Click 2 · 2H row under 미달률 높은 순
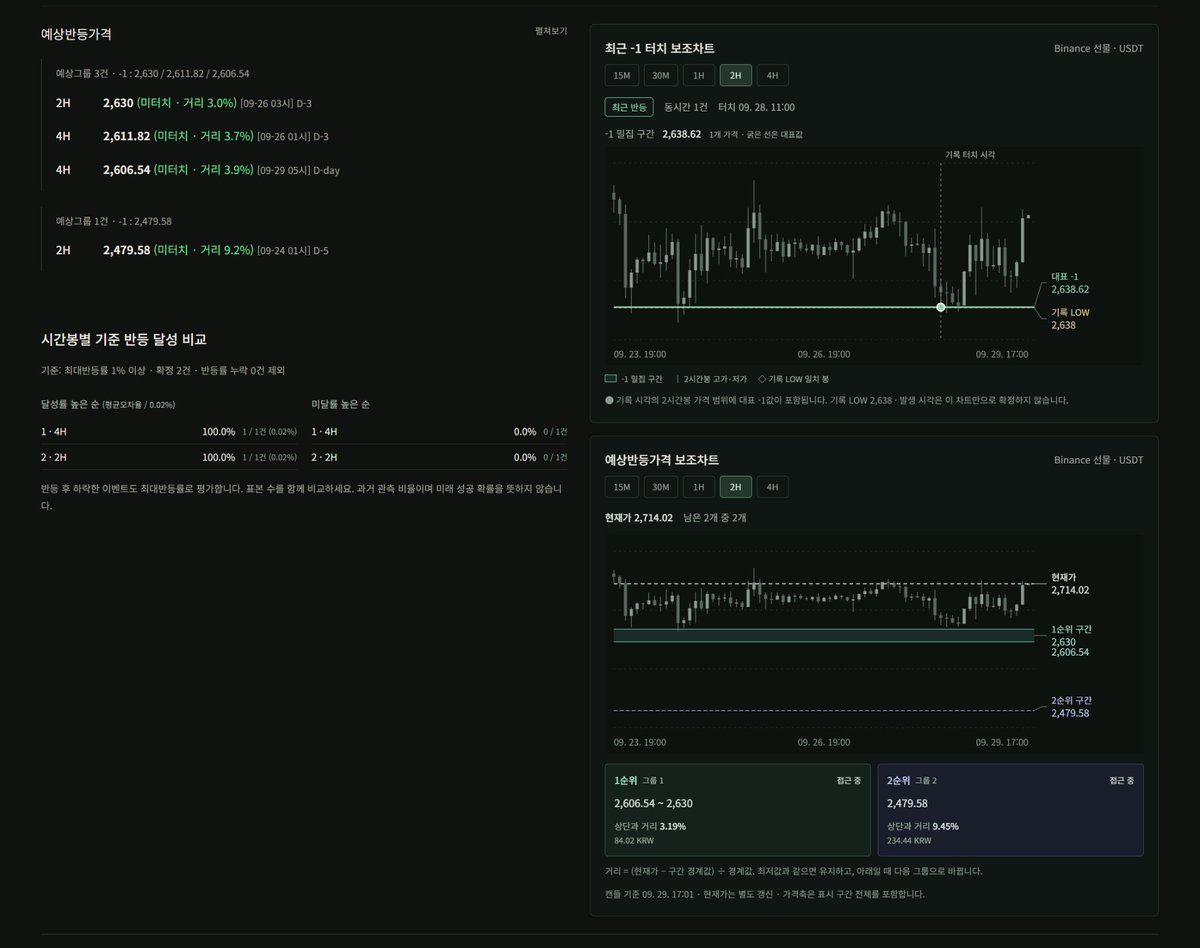Image resolution: width=1200 pixels, height=948 pixels. pos(439,457)
